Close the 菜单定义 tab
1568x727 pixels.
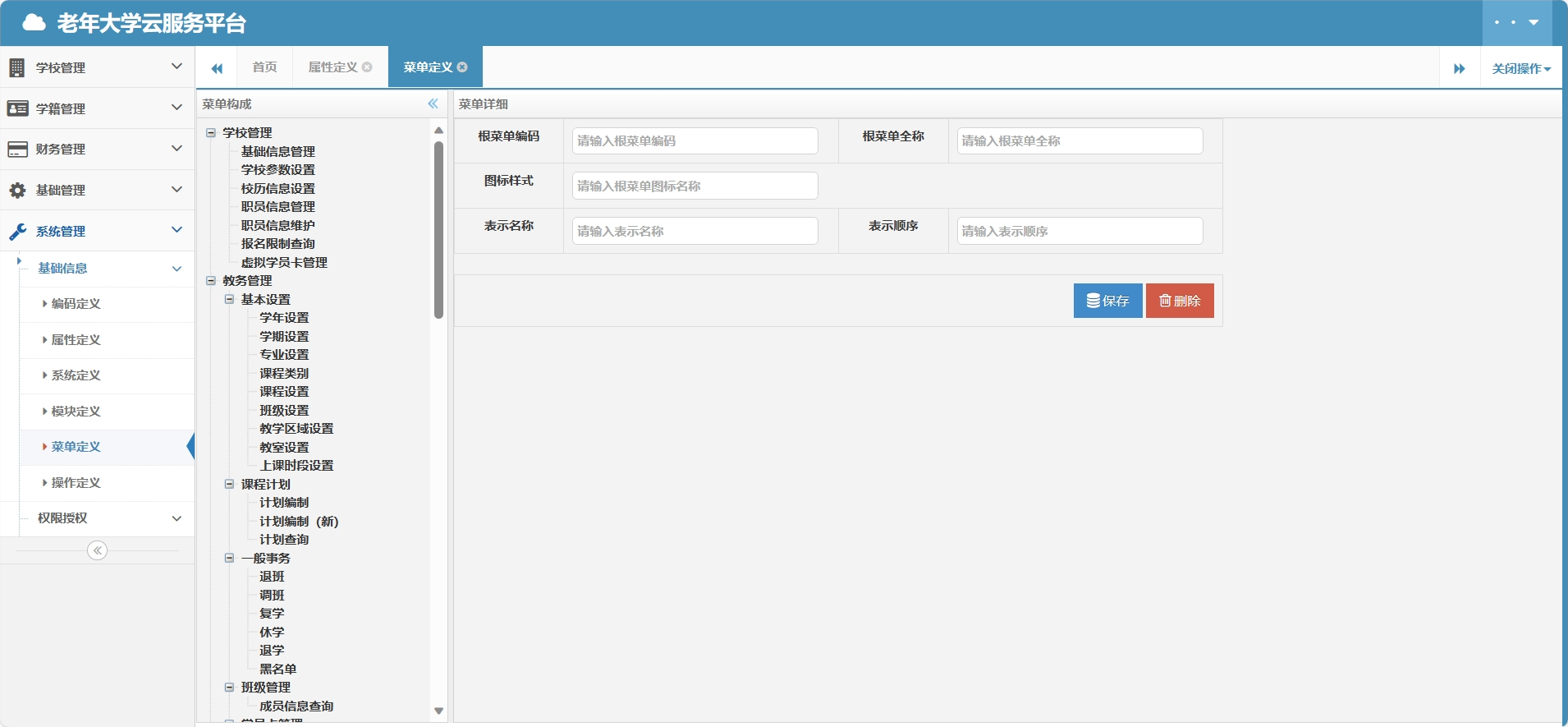[462, 67]
